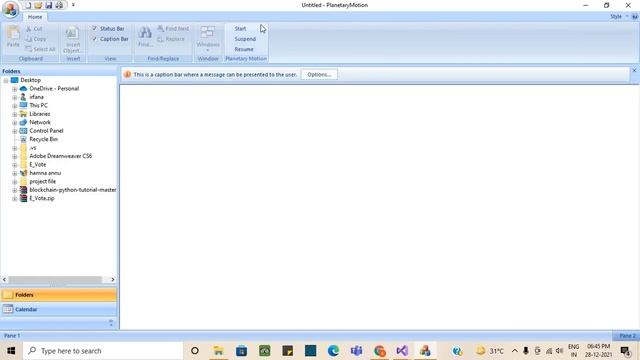The image size is (640, 360).
Task: Expand the Control Panel node
Action: pos(15,131)
